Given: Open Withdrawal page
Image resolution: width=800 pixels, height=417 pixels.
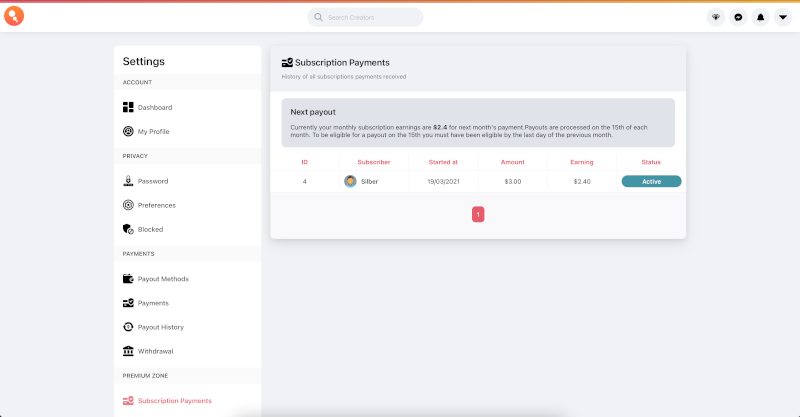Looking at the screenshot, I should [x=156, y=351].
